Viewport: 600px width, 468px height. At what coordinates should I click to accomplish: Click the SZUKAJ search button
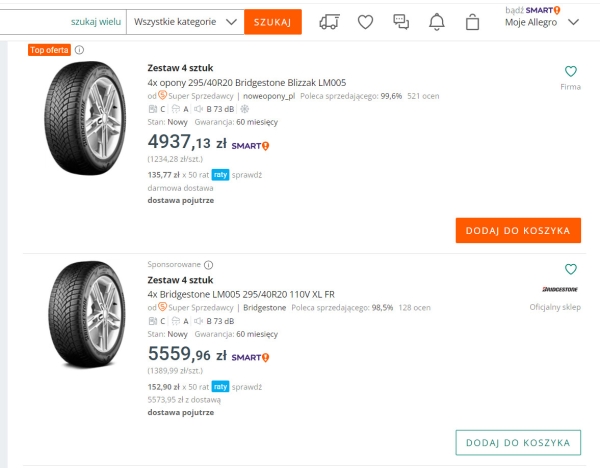273,21
